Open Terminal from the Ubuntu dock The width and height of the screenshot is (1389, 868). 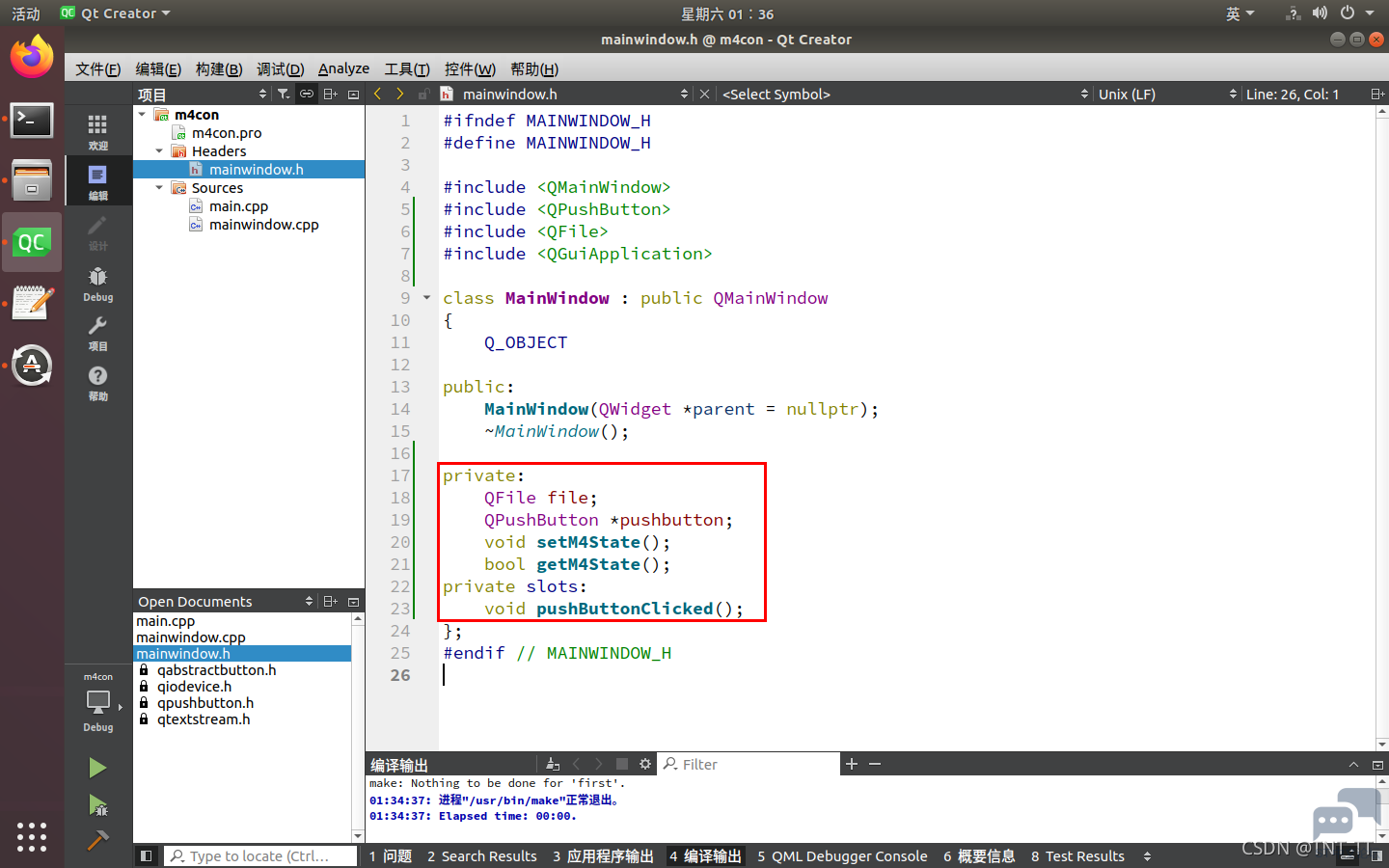(x=32, y=122)
